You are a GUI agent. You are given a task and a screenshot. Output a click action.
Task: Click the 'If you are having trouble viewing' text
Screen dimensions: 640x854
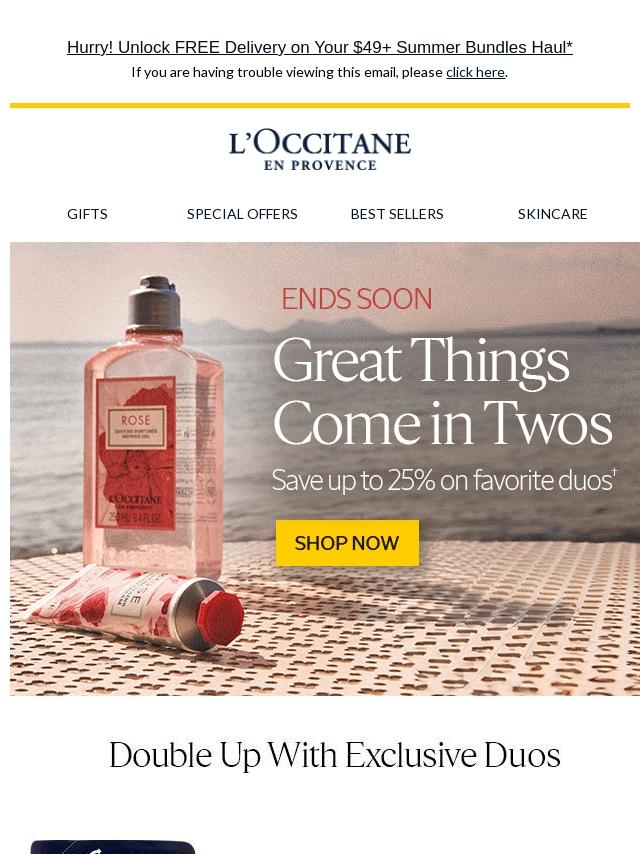pos(287,72)
